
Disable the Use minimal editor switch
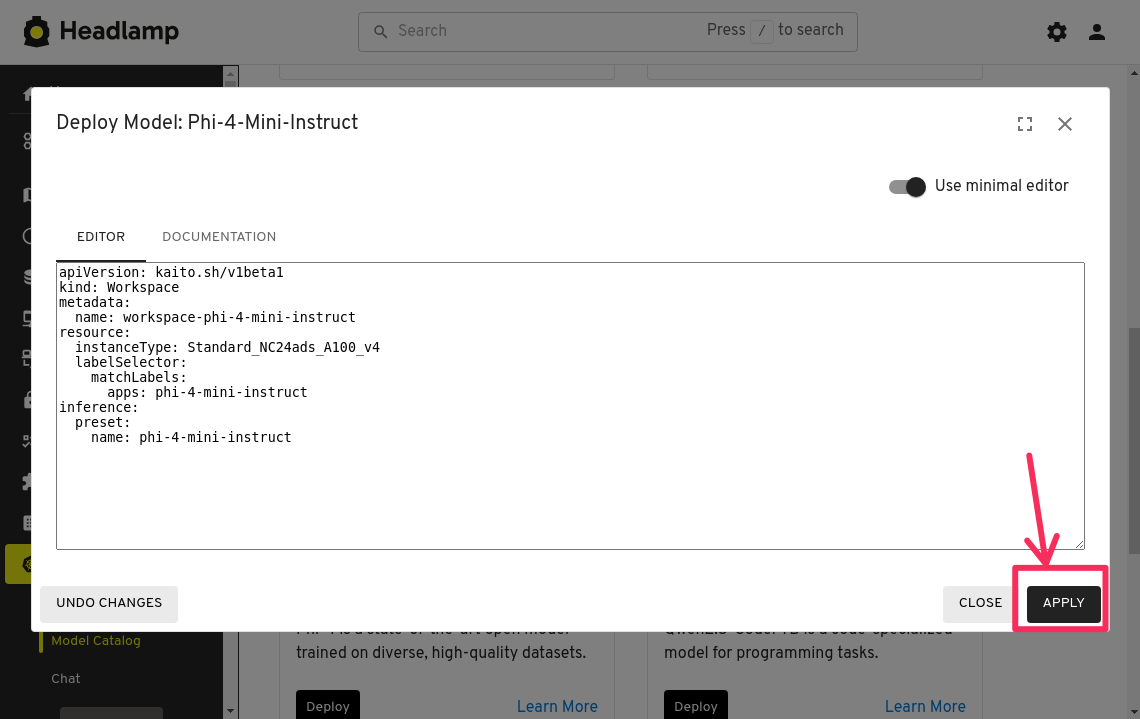pos(908,187)
